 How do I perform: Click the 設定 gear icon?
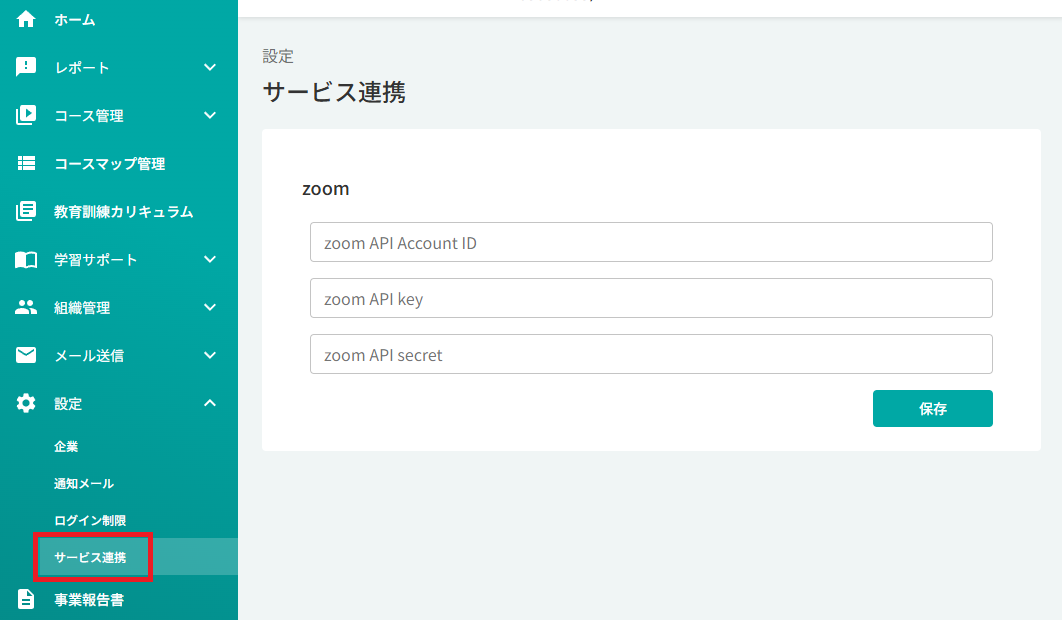26,403
